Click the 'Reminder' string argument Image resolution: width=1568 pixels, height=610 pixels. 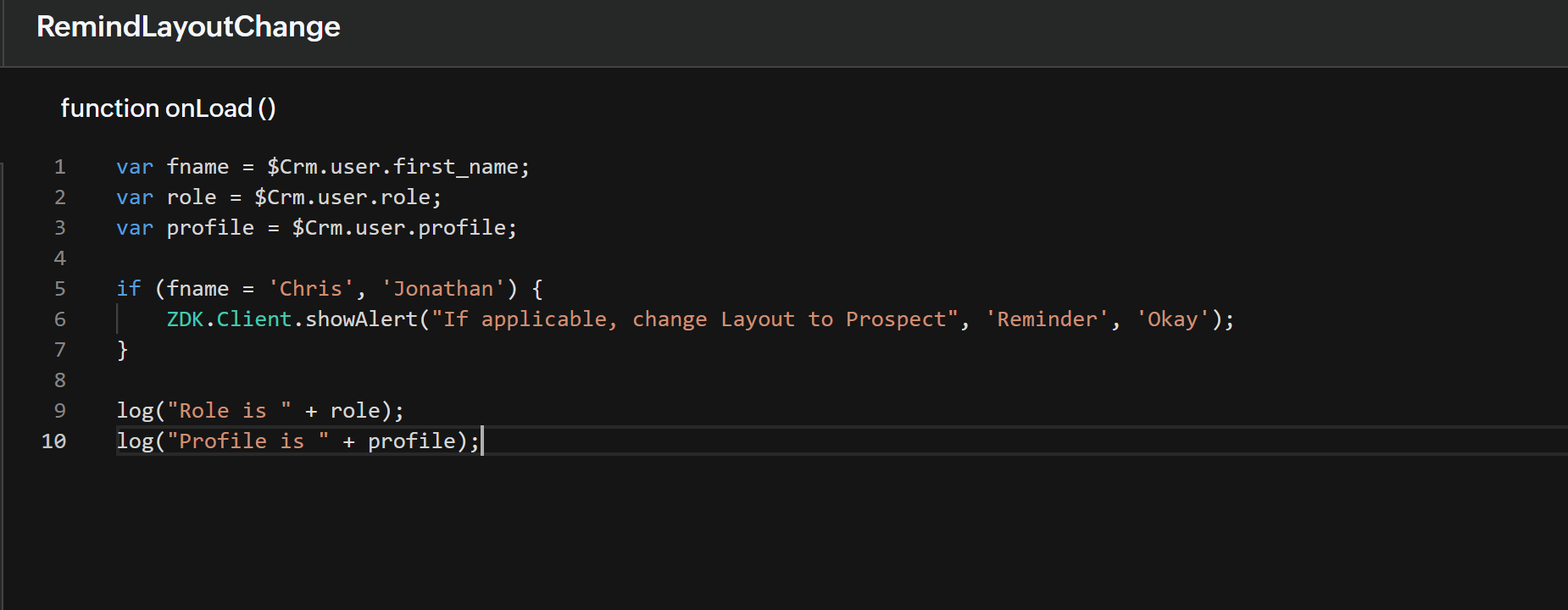pyautogui.click(x=1047, y=319)
